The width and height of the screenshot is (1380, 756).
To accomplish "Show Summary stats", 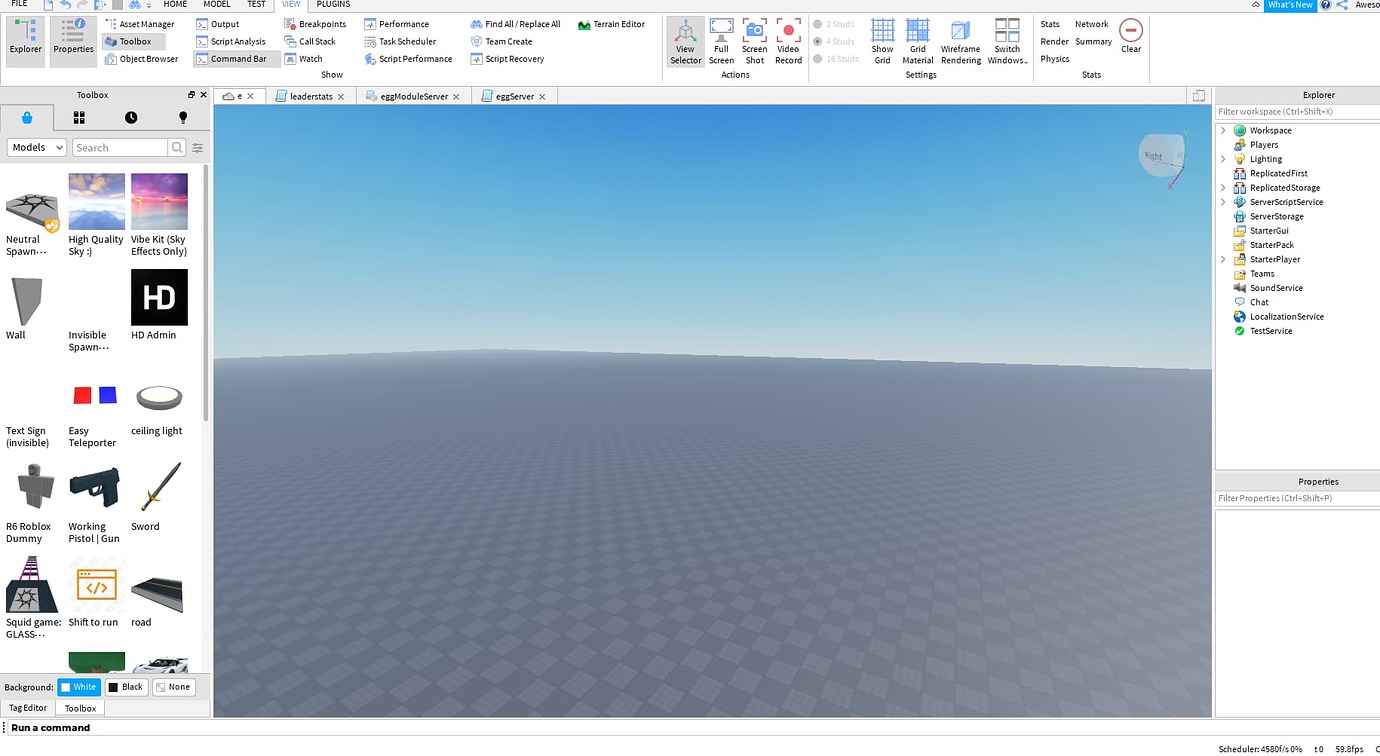I will click(x=1093, y=42).
